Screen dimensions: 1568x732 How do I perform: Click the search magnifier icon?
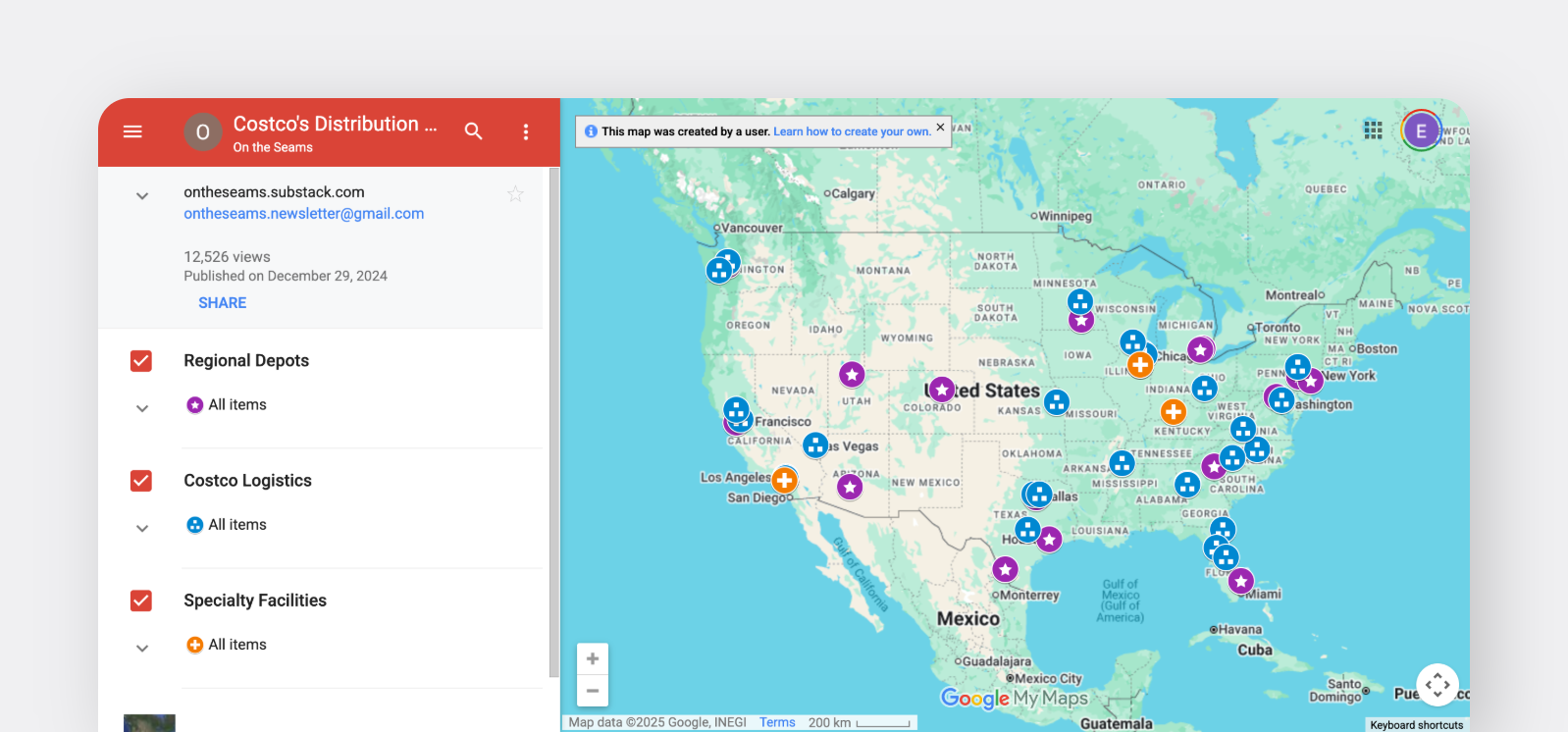[x=474, y=131]
